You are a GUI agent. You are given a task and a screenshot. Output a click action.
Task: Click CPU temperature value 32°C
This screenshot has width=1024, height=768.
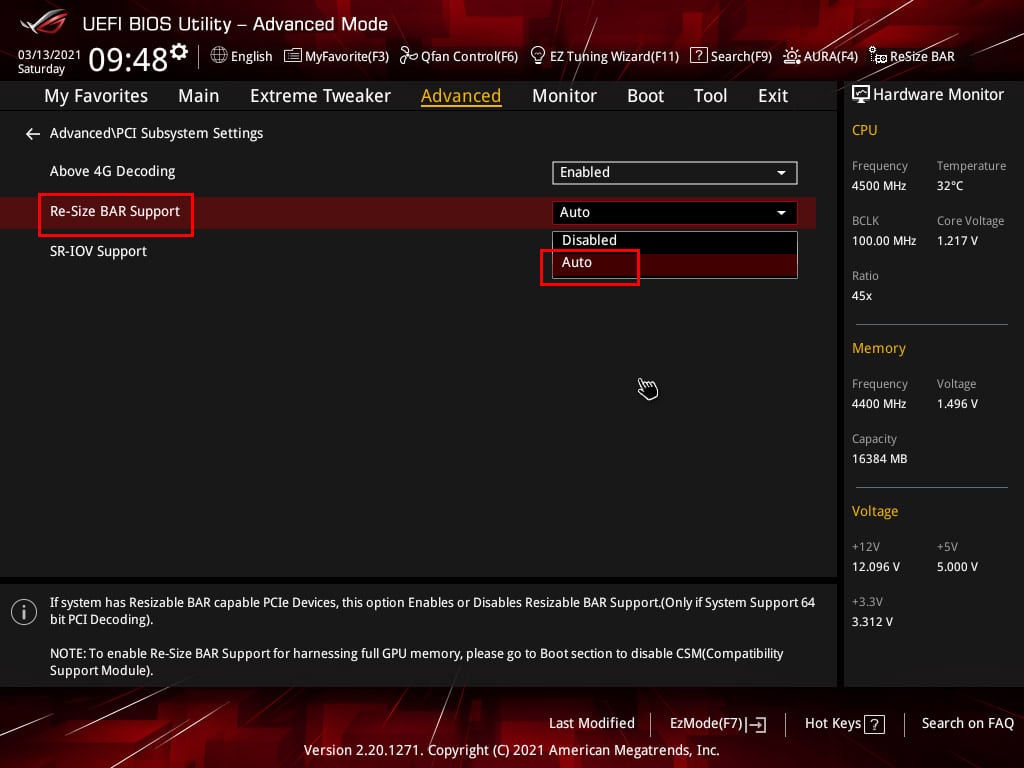click(950, 185)
